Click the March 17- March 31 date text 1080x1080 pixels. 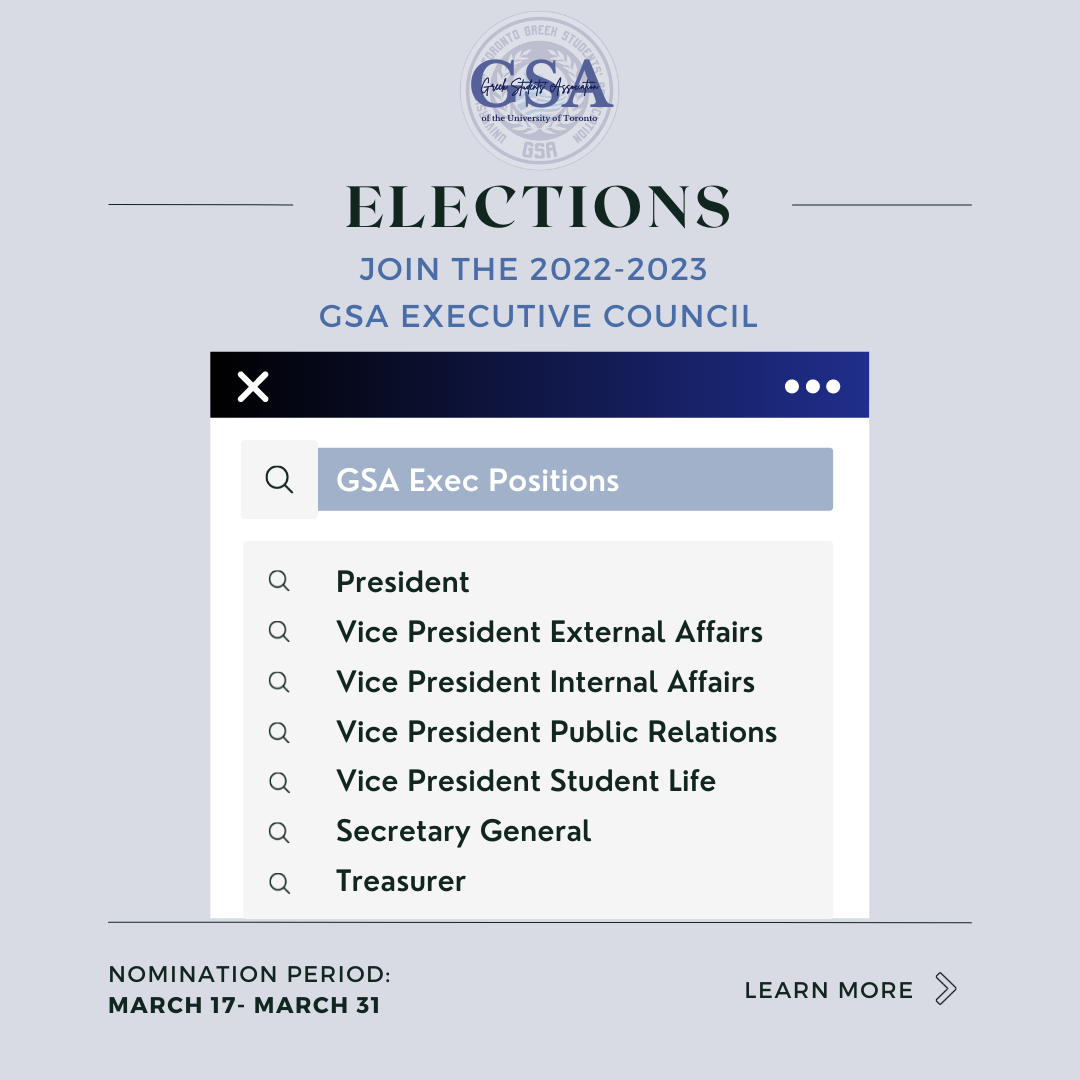pyautogui.click(x=244, y=1005)
